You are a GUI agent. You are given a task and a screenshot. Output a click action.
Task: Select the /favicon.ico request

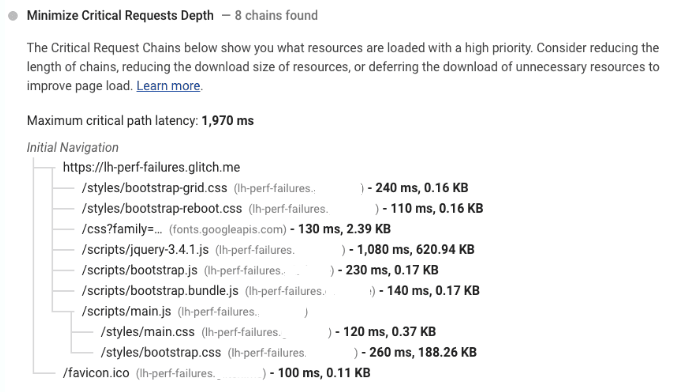coord(96,374)
